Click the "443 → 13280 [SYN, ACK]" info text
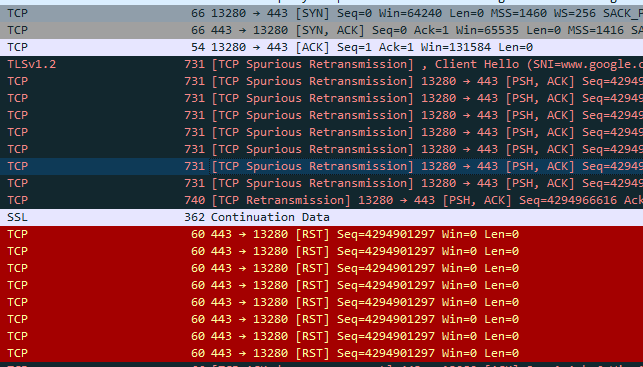Image resolution: width=643 pixels, height=367 pixels. (427, 30)
